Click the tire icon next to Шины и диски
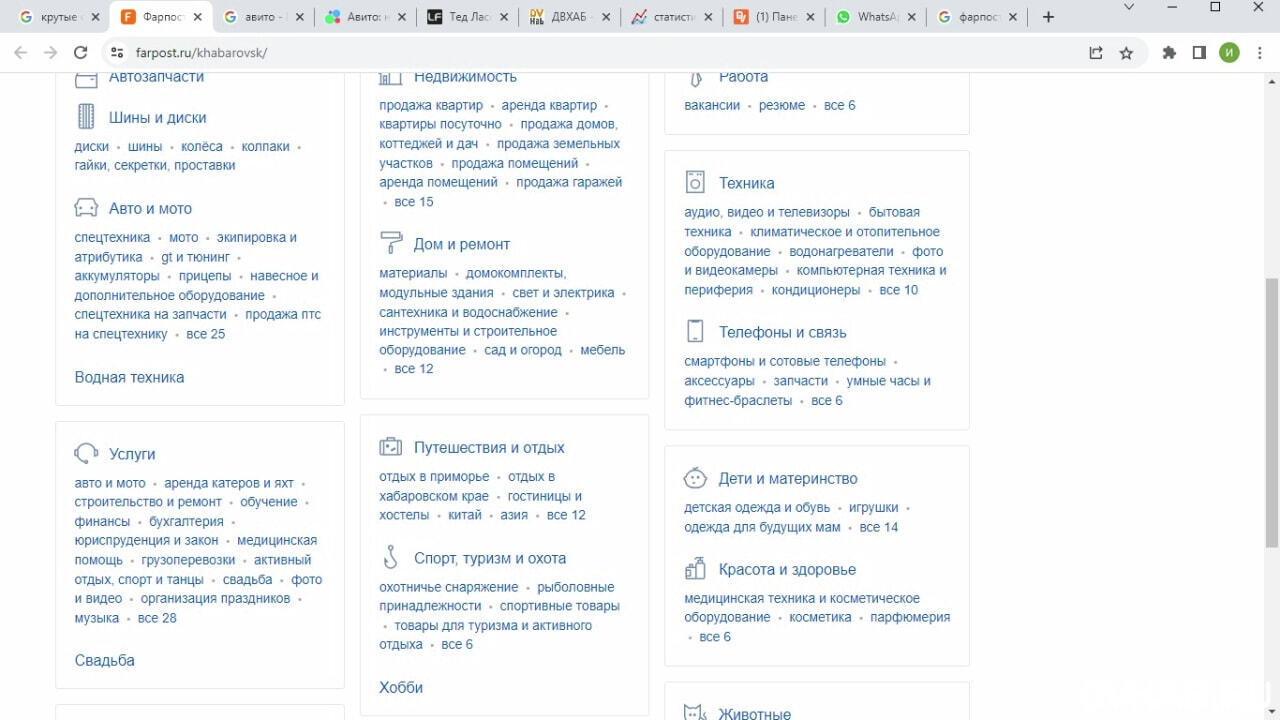This screenshot has width=1280, height=720. [86, 117]
